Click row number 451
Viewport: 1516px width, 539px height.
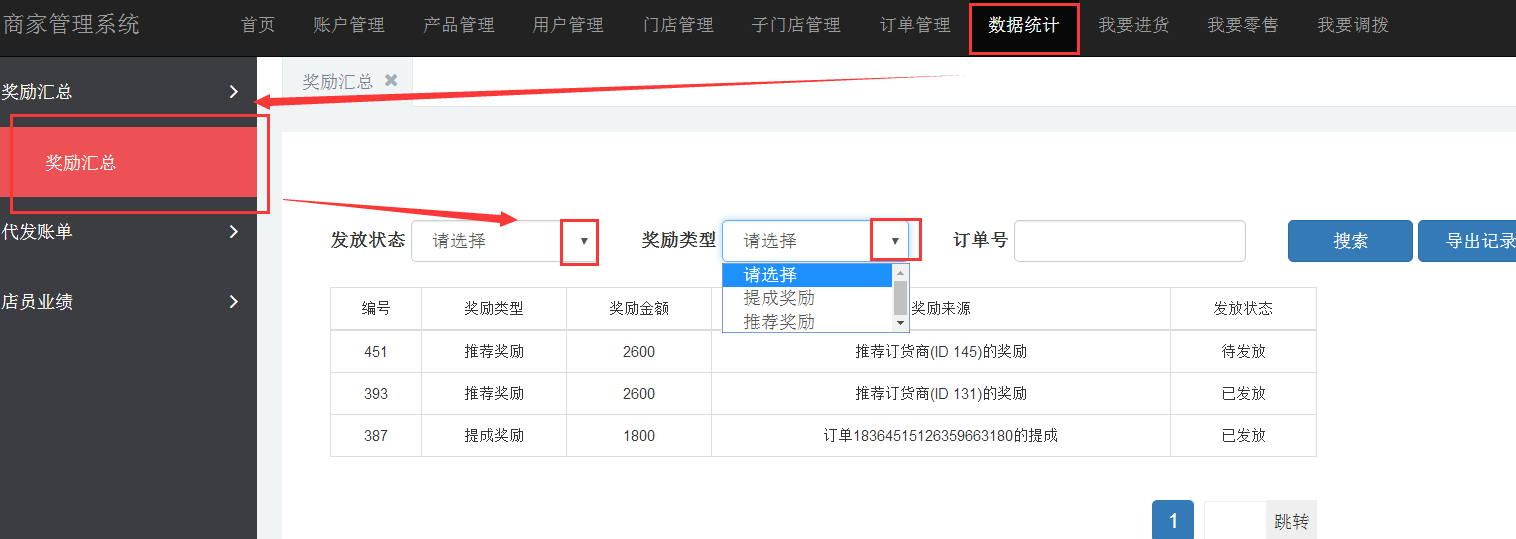pos(376,352)
